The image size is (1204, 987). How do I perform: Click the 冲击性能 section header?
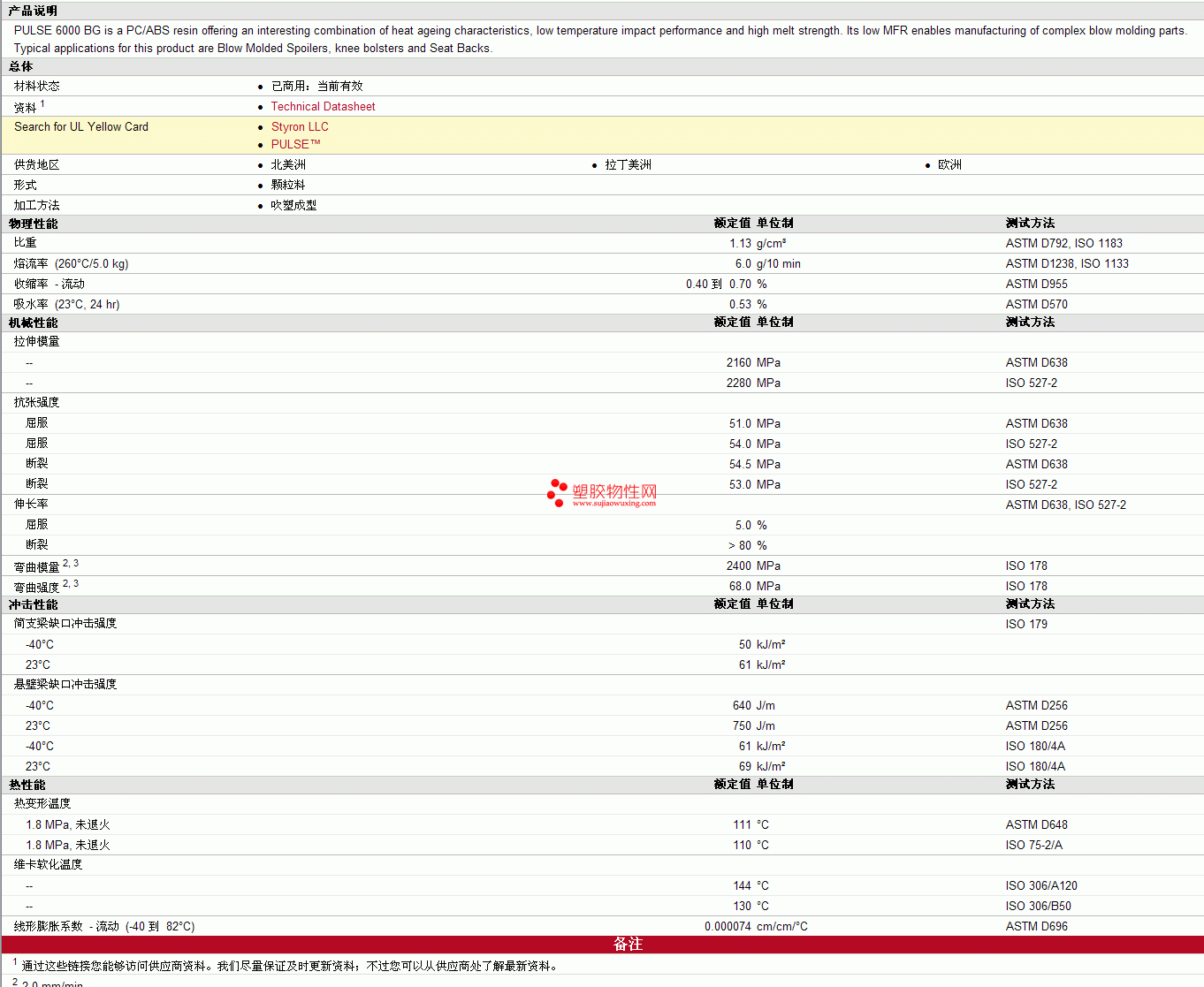(x=33, y=604)
